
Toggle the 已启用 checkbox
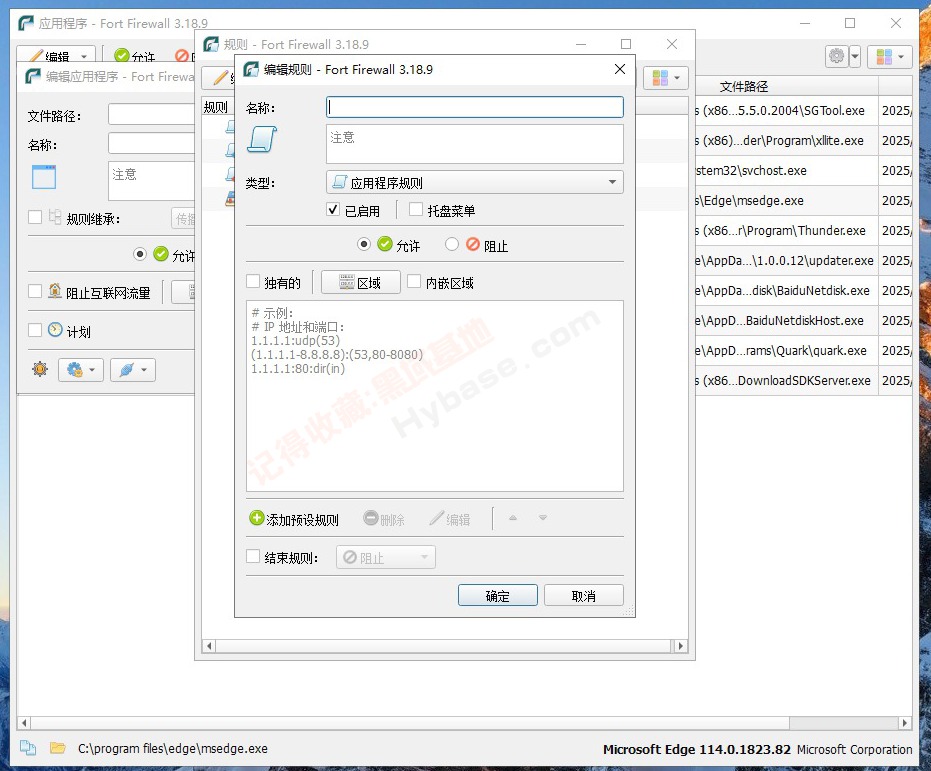tap(334, 210)
